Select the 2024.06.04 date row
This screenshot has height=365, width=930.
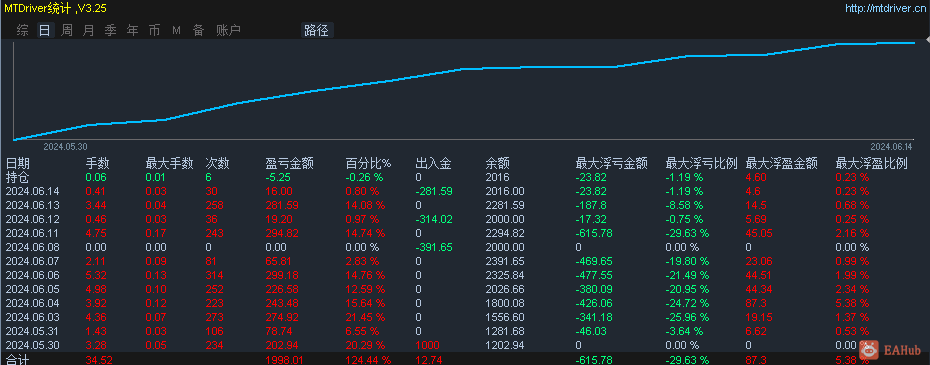pos(32,303)
